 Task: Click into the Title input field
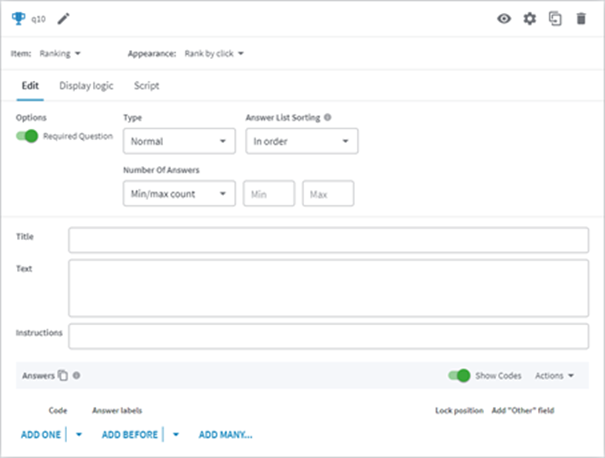(x=329, y=240)
